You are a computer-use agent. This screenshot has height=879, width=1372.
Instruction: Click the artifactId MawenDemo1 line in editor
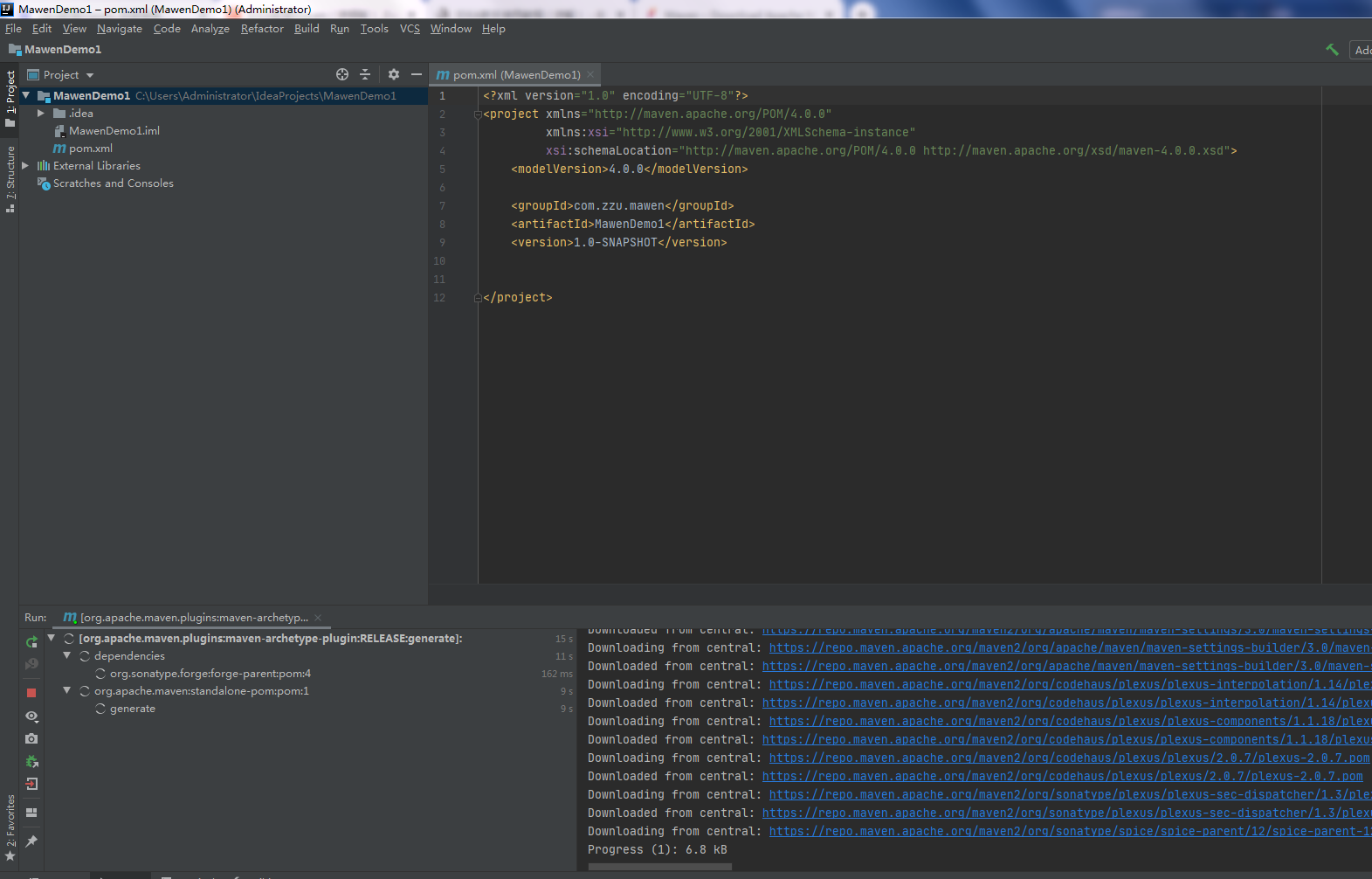(632, 225)
